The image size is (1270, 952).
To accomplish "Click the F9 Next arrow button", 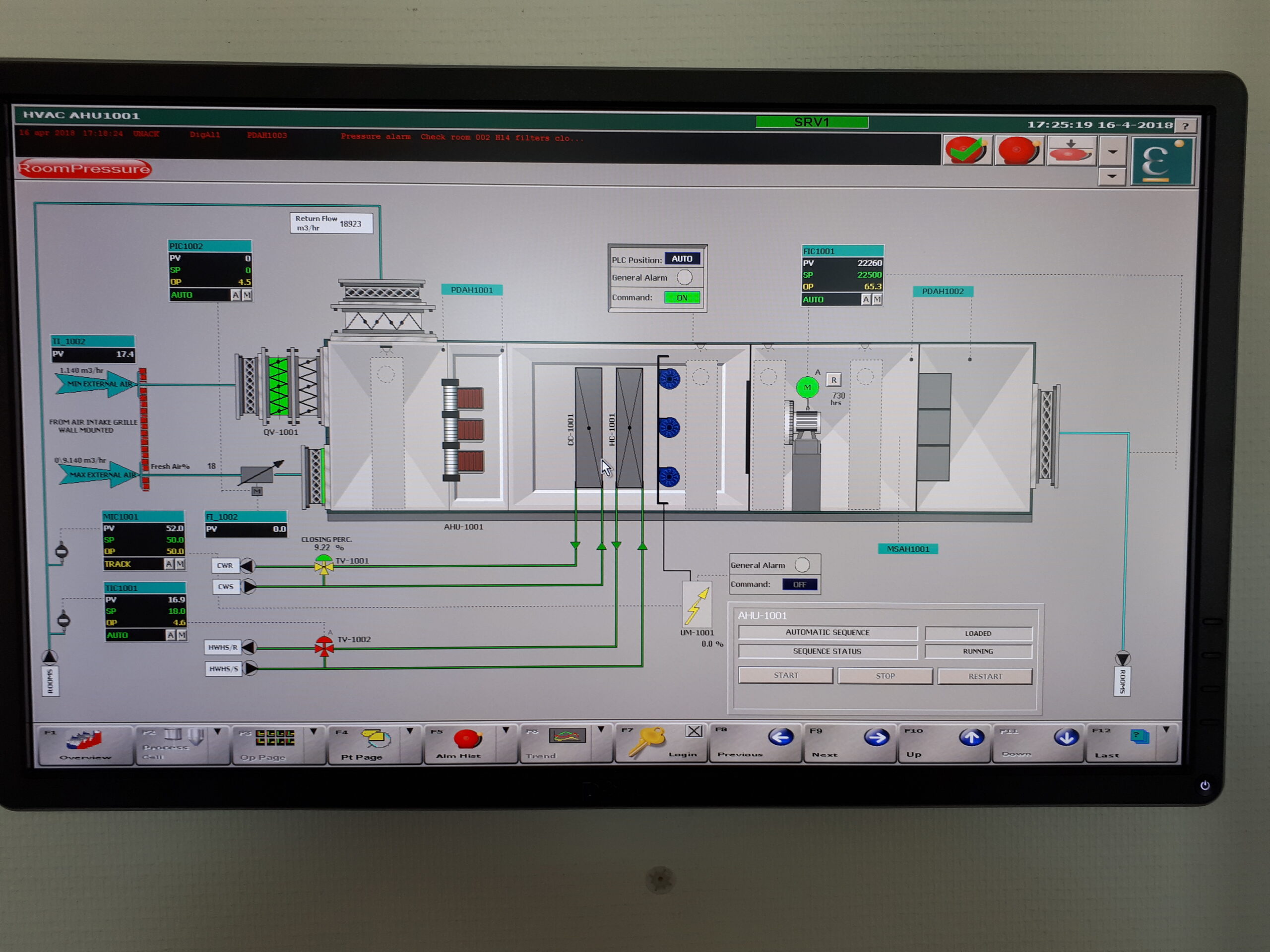I will pyautogui.click(x=849, y=744).
